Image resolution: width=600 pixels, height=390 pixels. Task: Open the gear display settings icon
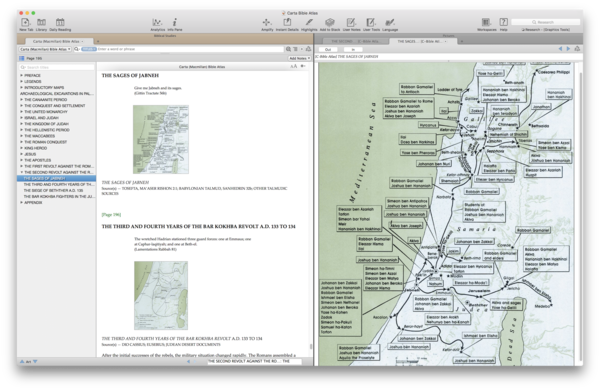[303, 66]
